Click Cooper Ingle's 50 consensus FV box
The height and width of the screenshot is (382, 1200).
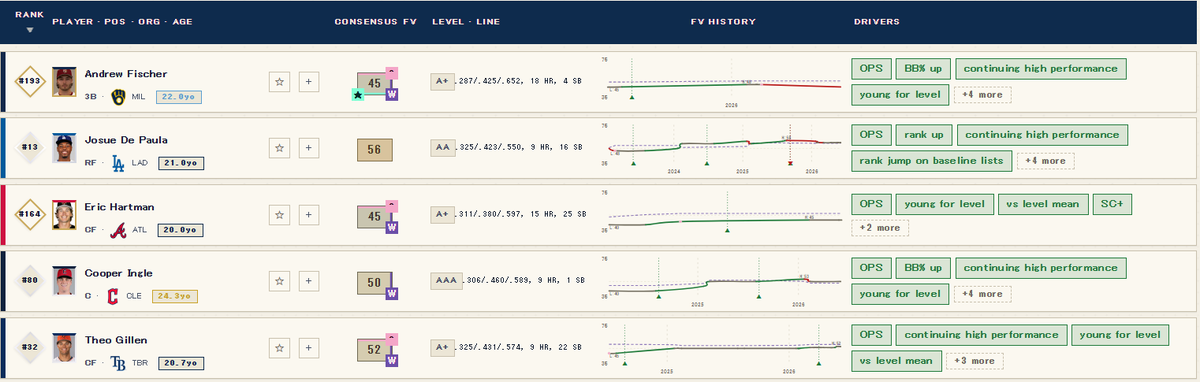coord(373,283)
